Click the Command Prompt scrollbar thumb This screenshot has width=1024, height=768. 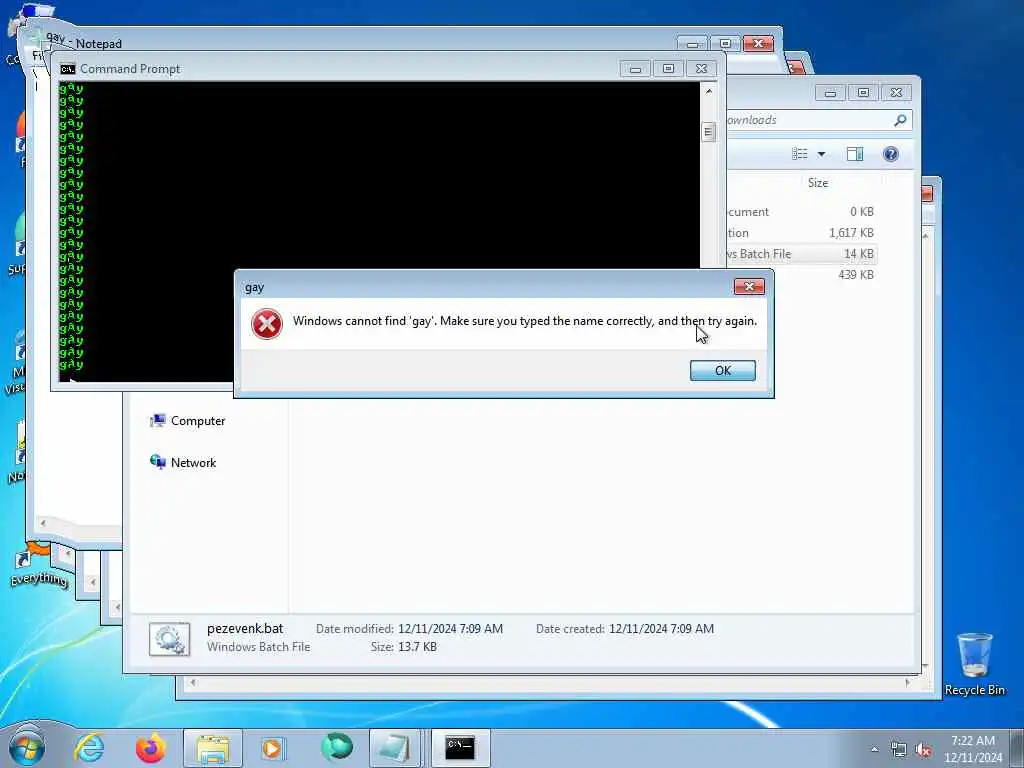tap(709, 132)
